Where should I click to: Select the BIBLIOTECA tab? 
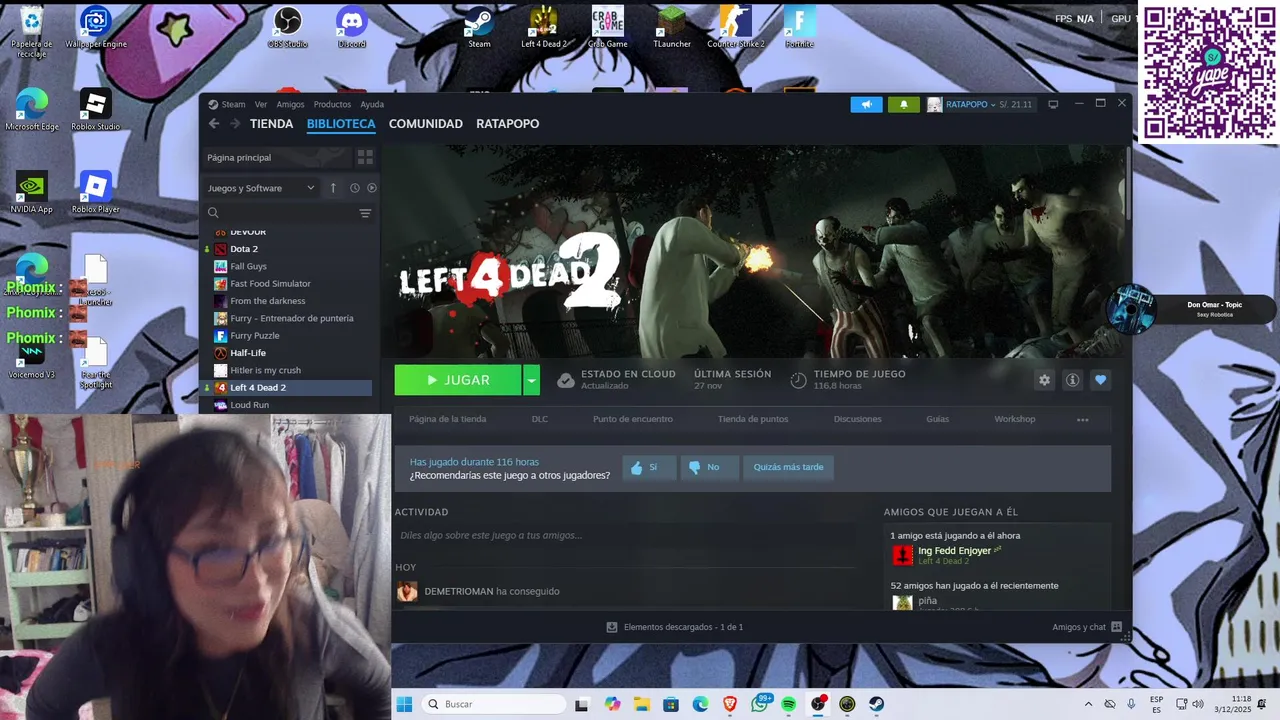[x=341, y=124]
